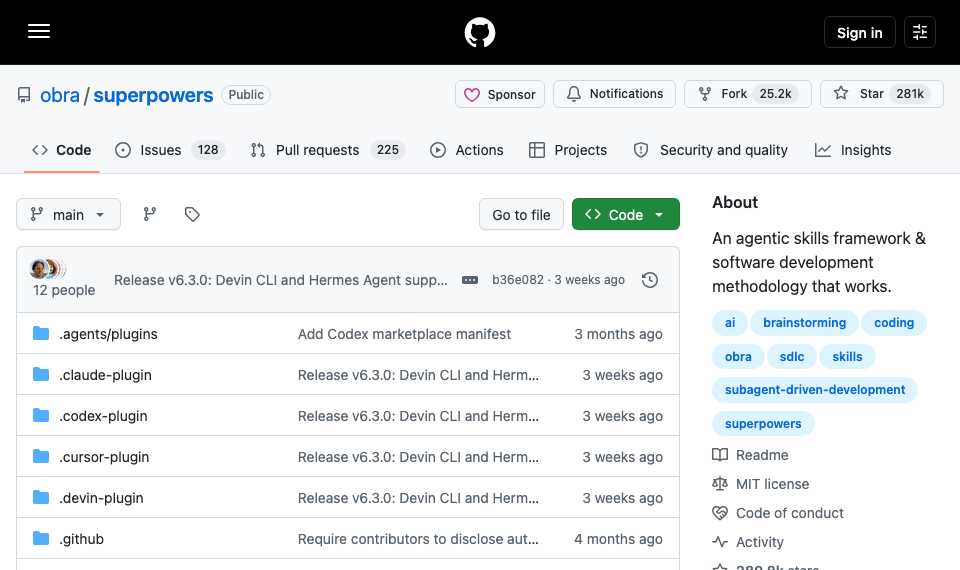Click folder icon beside .claude-plugin

click(x=41, y=374)
